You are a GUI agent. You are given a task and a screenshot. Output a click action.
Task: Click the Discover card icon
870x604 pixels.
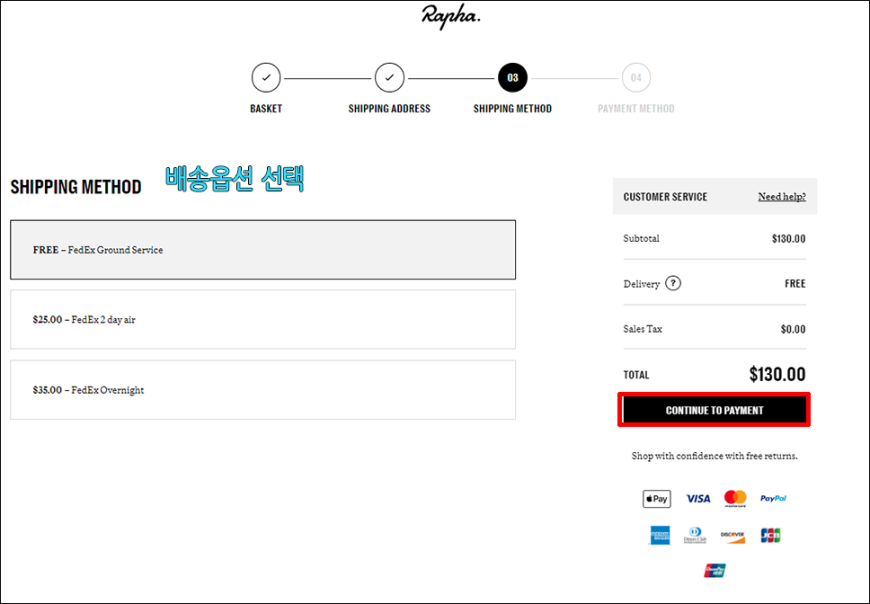tap(733, 536)
